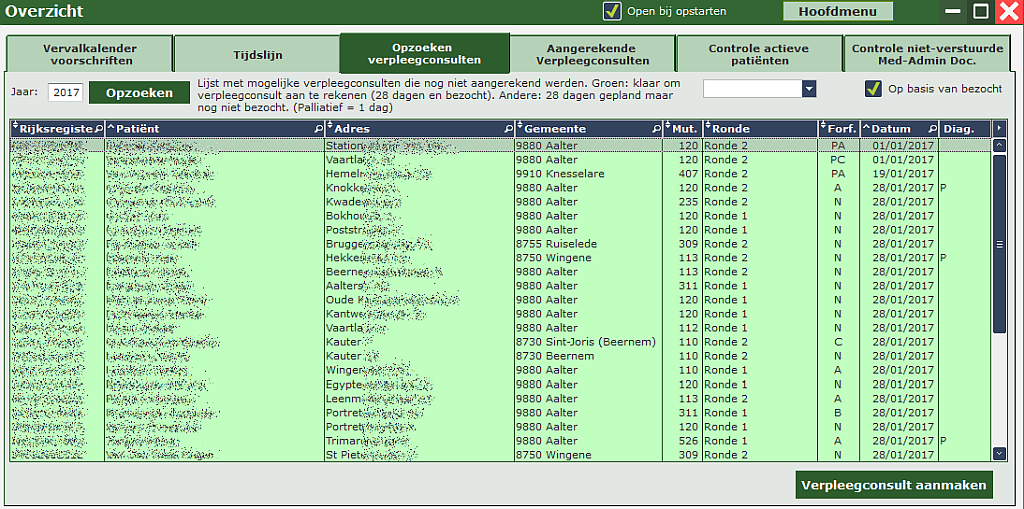The height and width of the screenshot is (509, 1024).
Task: Click the Mut. value 235
Action: 688,202
